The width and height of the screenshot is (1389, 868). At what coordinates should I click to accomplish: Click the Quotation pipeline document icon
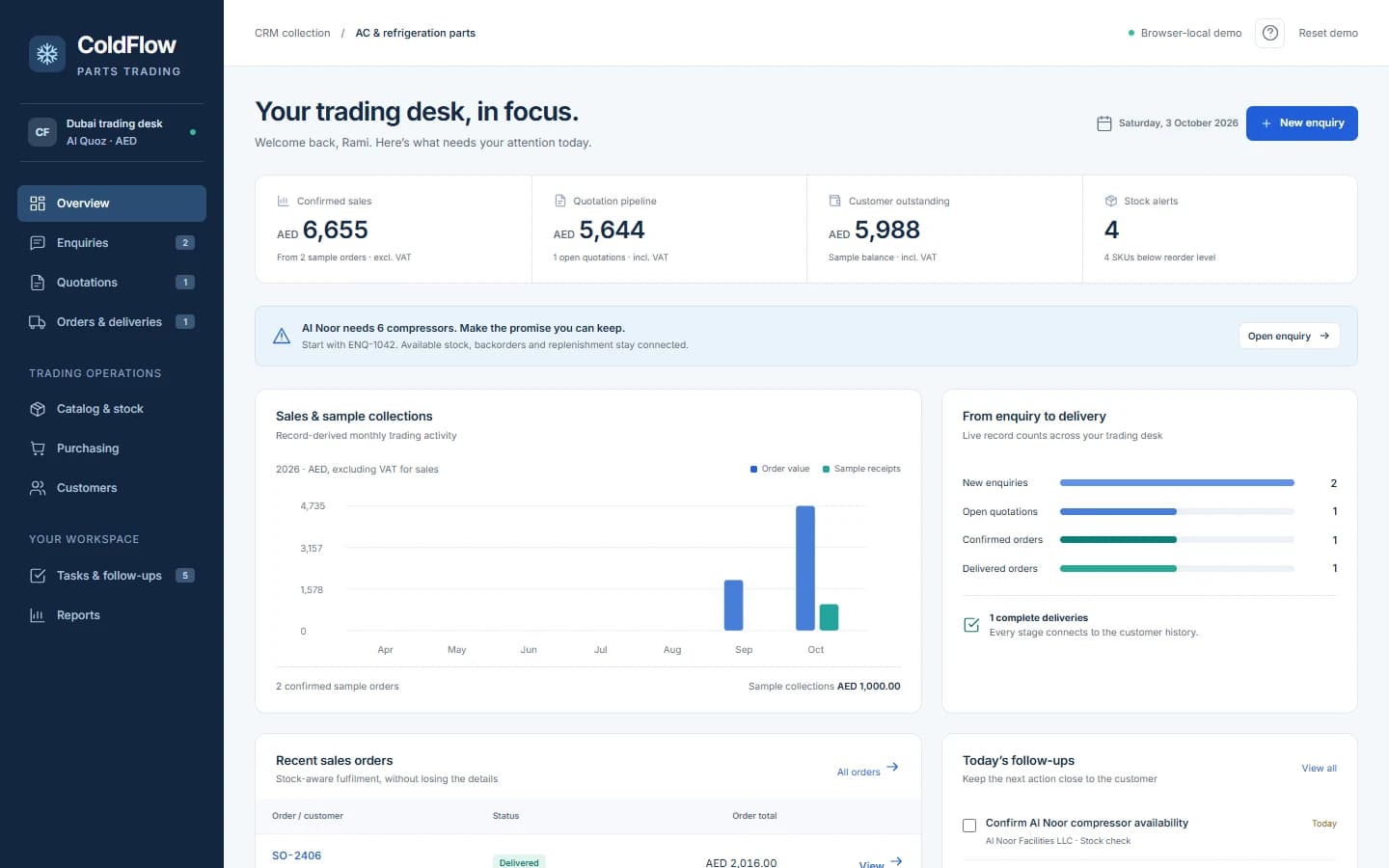click(x=559, y=201)
